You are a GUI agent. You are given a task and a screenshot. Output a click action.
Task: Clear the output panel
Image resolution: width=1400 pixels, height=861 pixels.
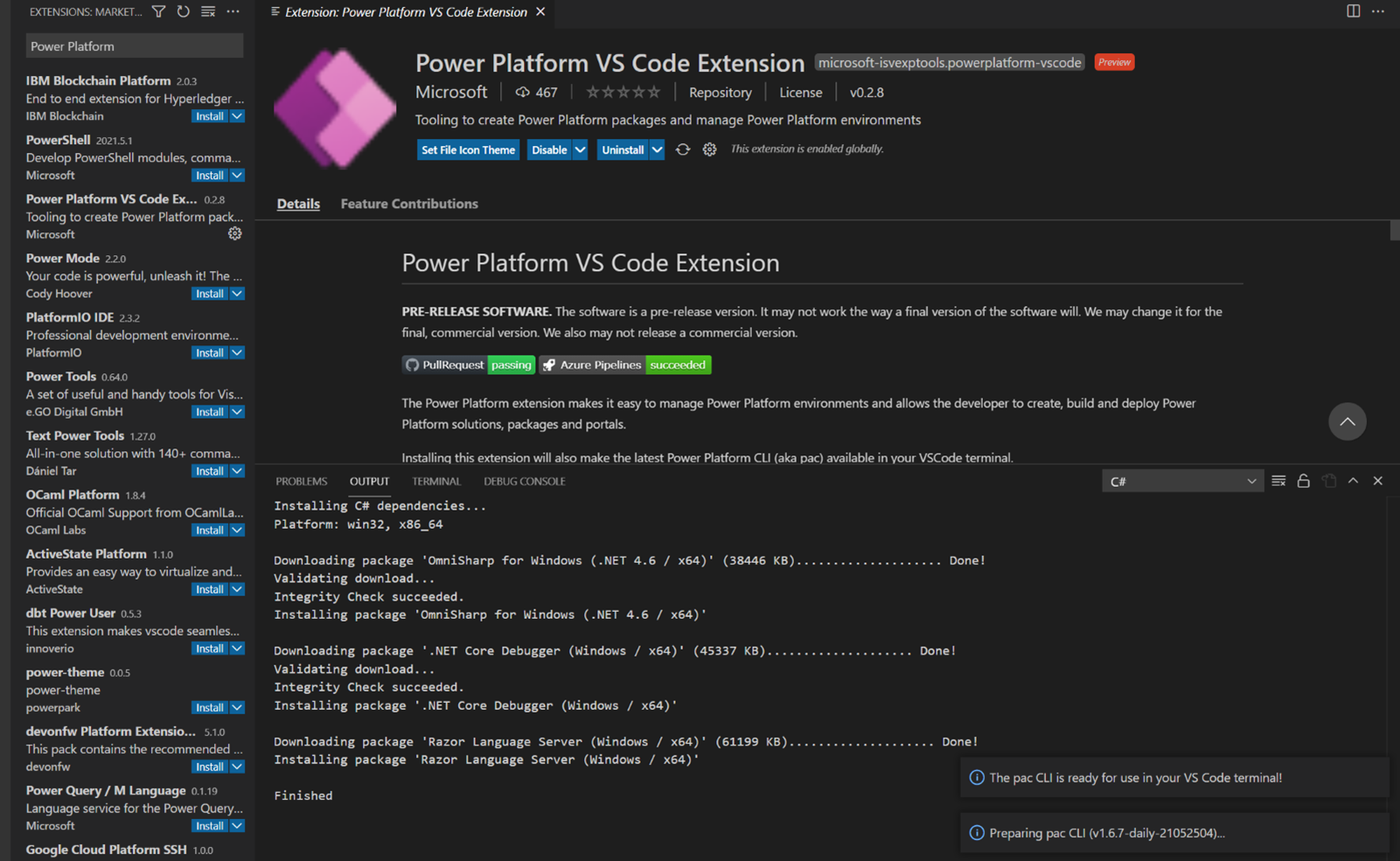tap(1278, 481)
